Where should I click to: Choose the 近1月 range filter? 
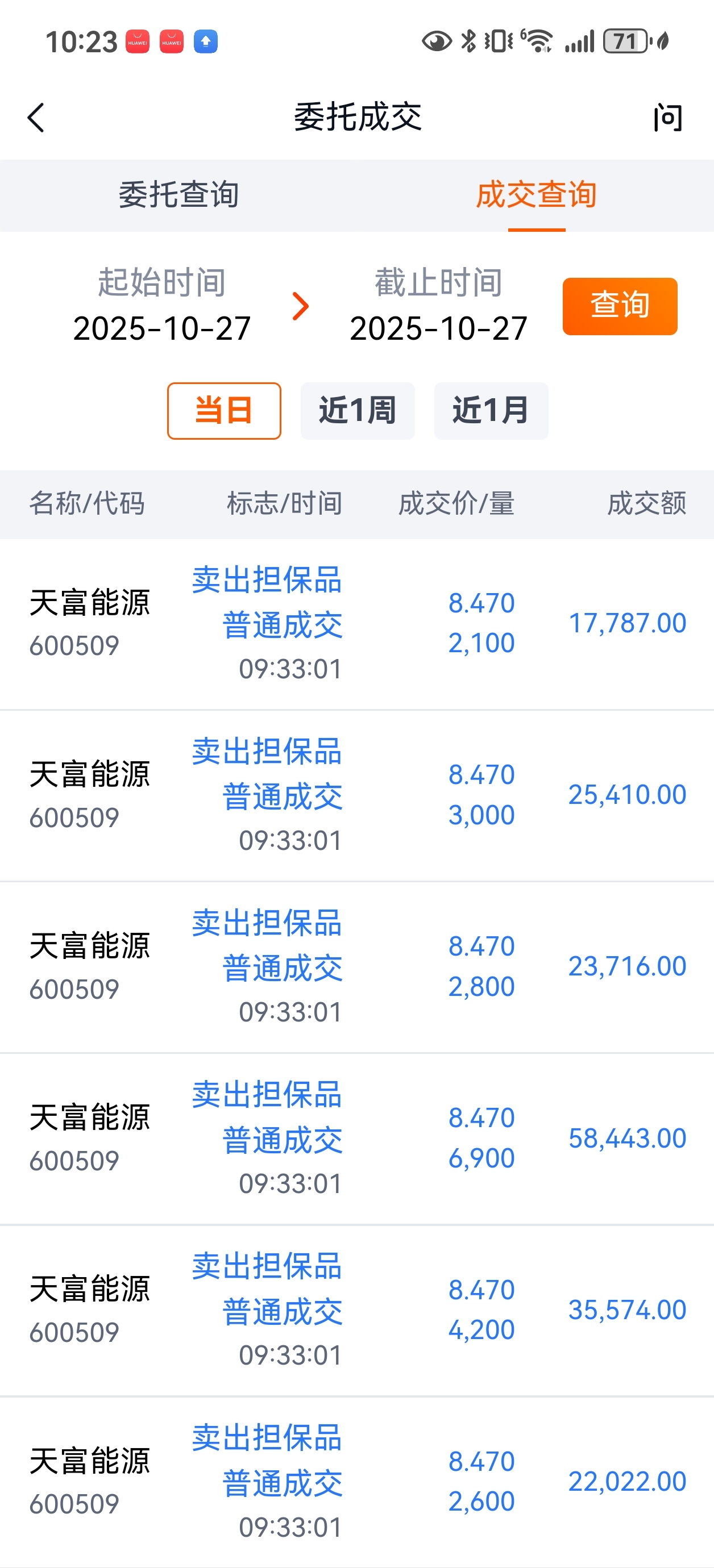pos(491,410)
